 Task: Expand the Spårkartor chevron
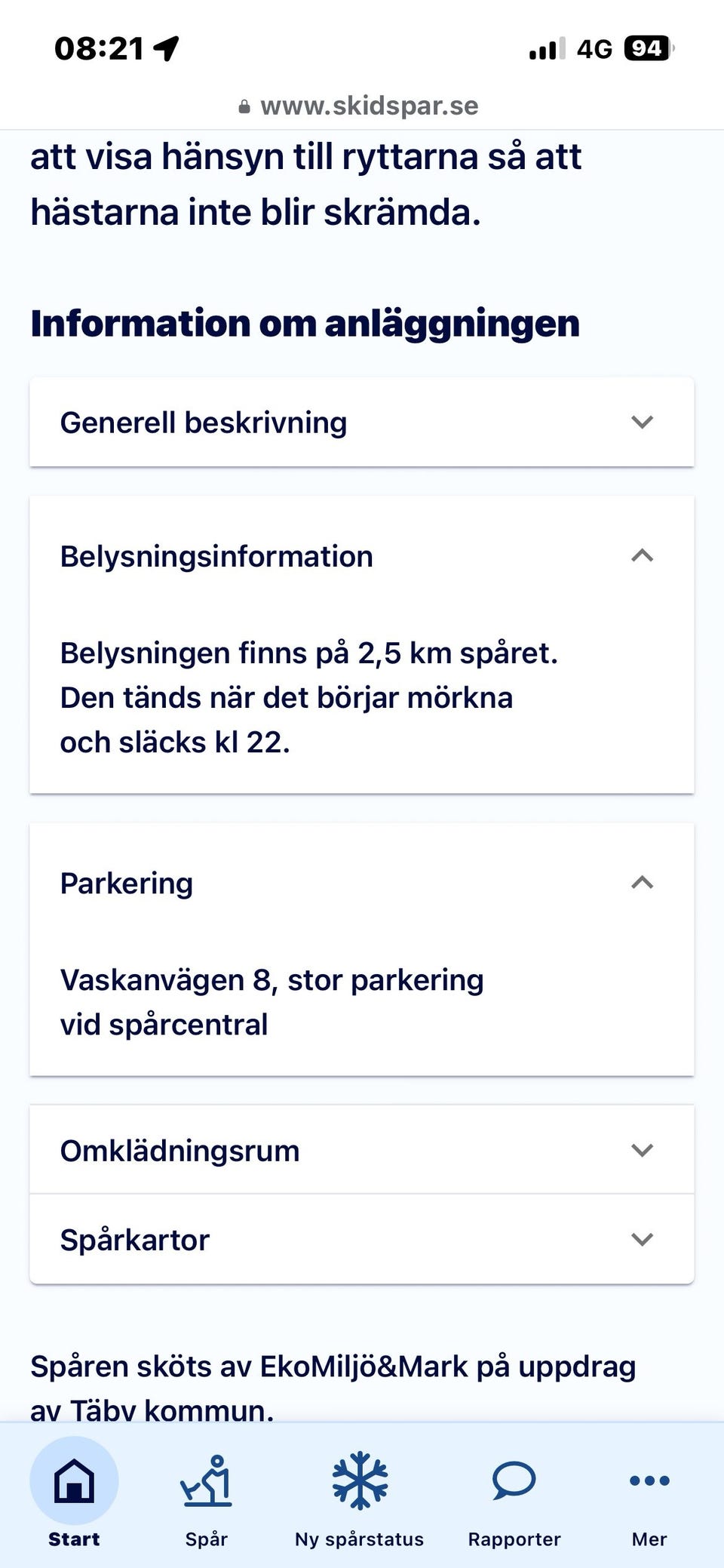tap(642, 1239)
